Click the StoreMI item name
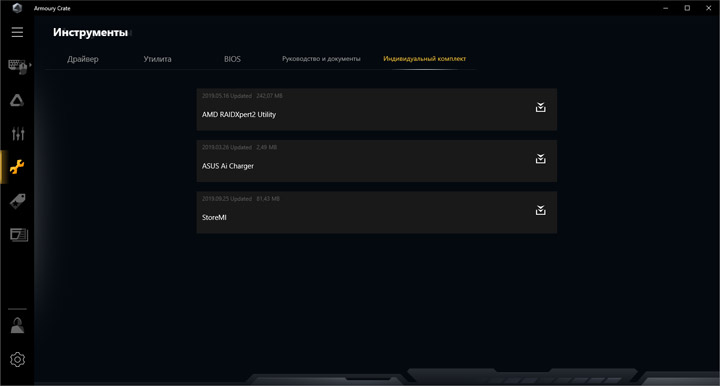Image resolution: width=720 pixels, height=386 pixels. tap(214, 217)
